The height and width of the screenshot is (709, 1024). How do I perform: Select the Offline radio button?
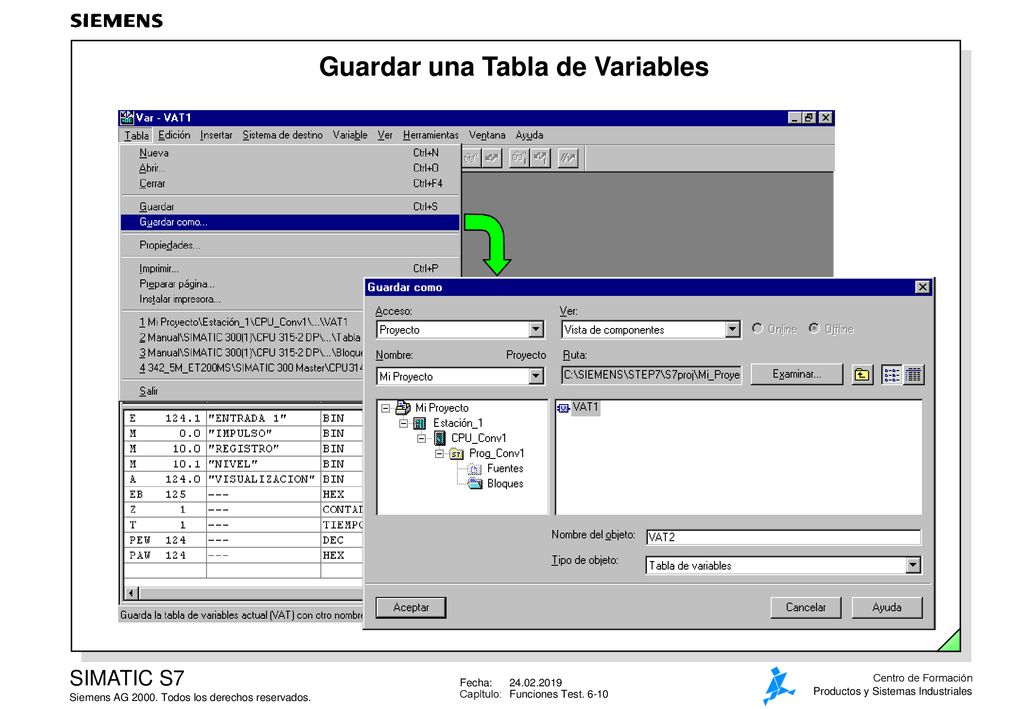pos(814,328)
